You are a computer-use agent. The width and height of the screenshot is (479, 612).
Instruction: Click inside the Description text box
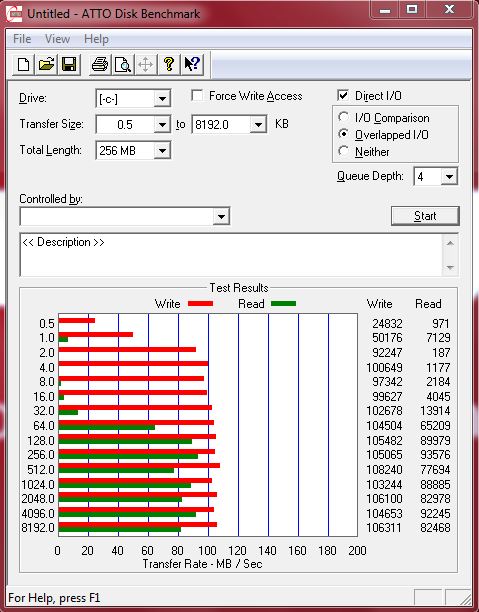click(x=231, y=255)
